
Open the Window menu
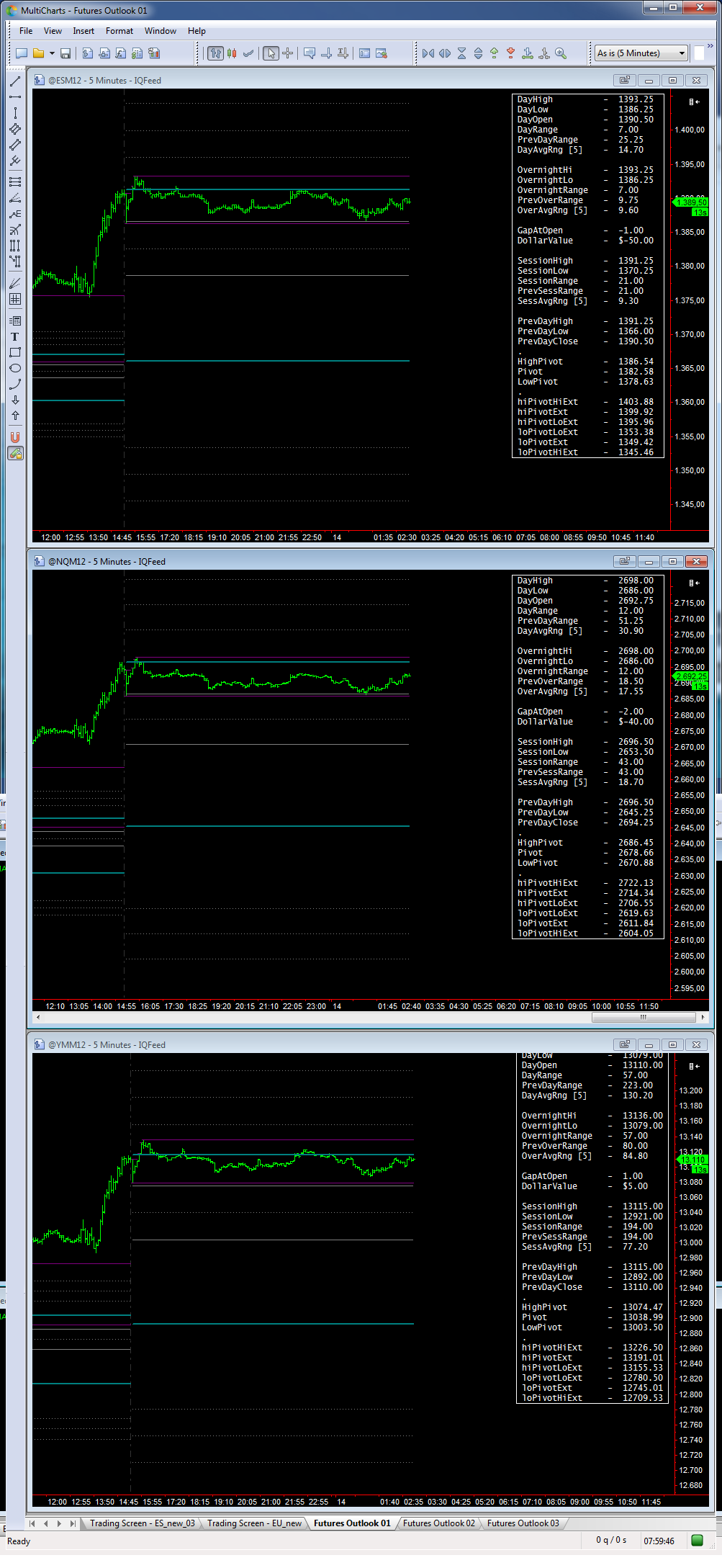point(161,31)
